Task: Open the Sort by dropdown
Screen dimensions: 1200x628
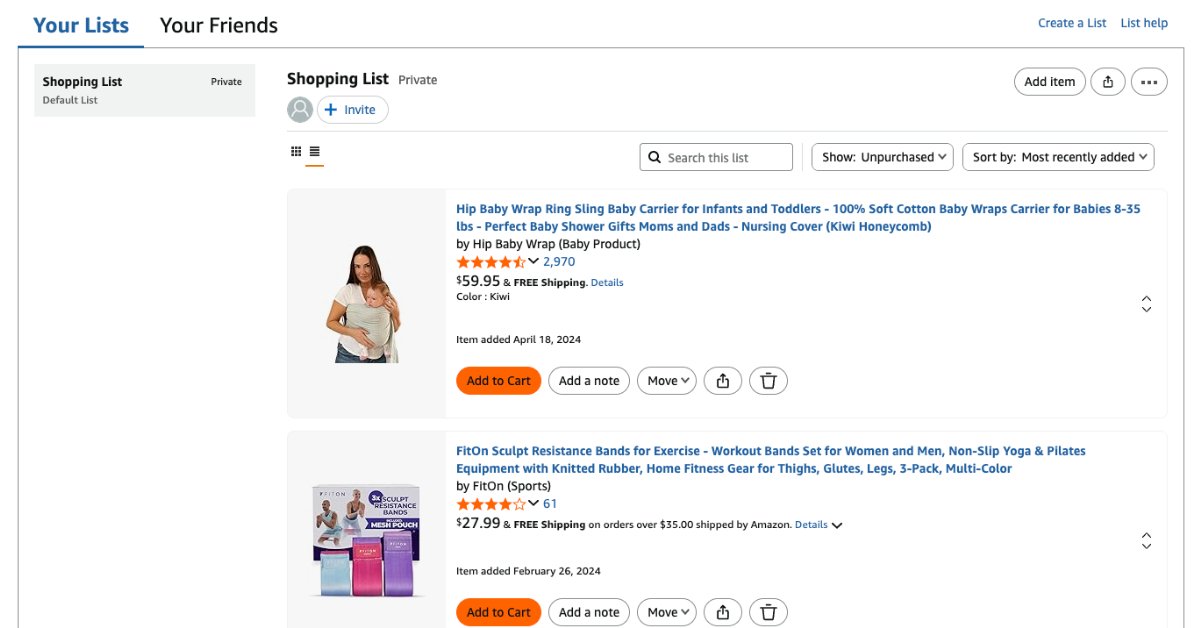Action: click(1058, 157)
